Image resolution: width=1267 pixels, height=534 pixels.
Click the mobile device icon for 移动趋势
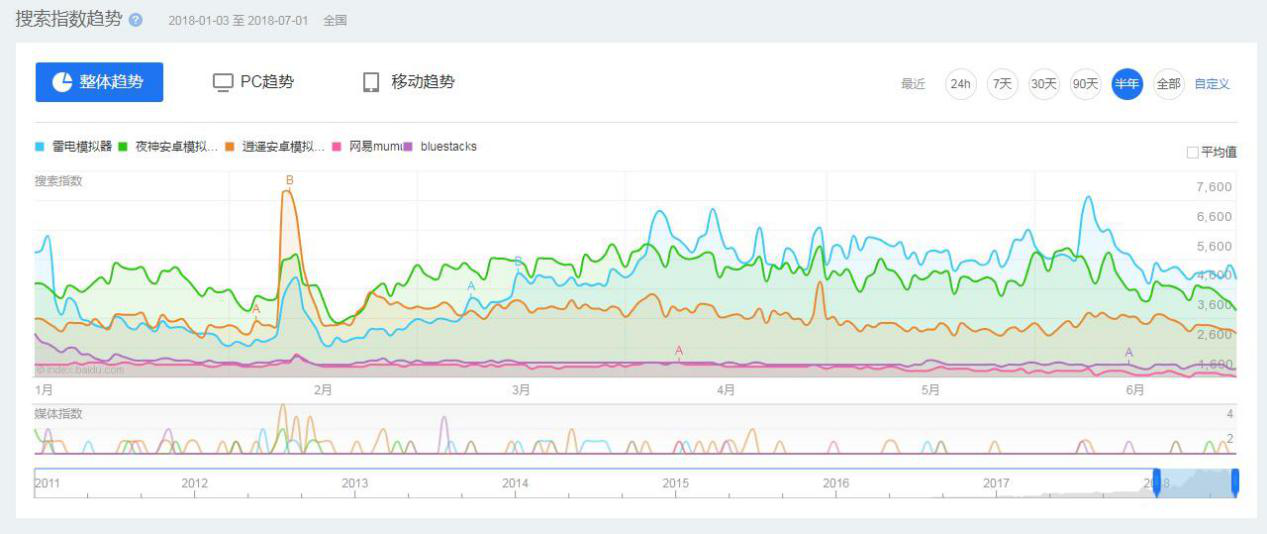click(371, 82)
